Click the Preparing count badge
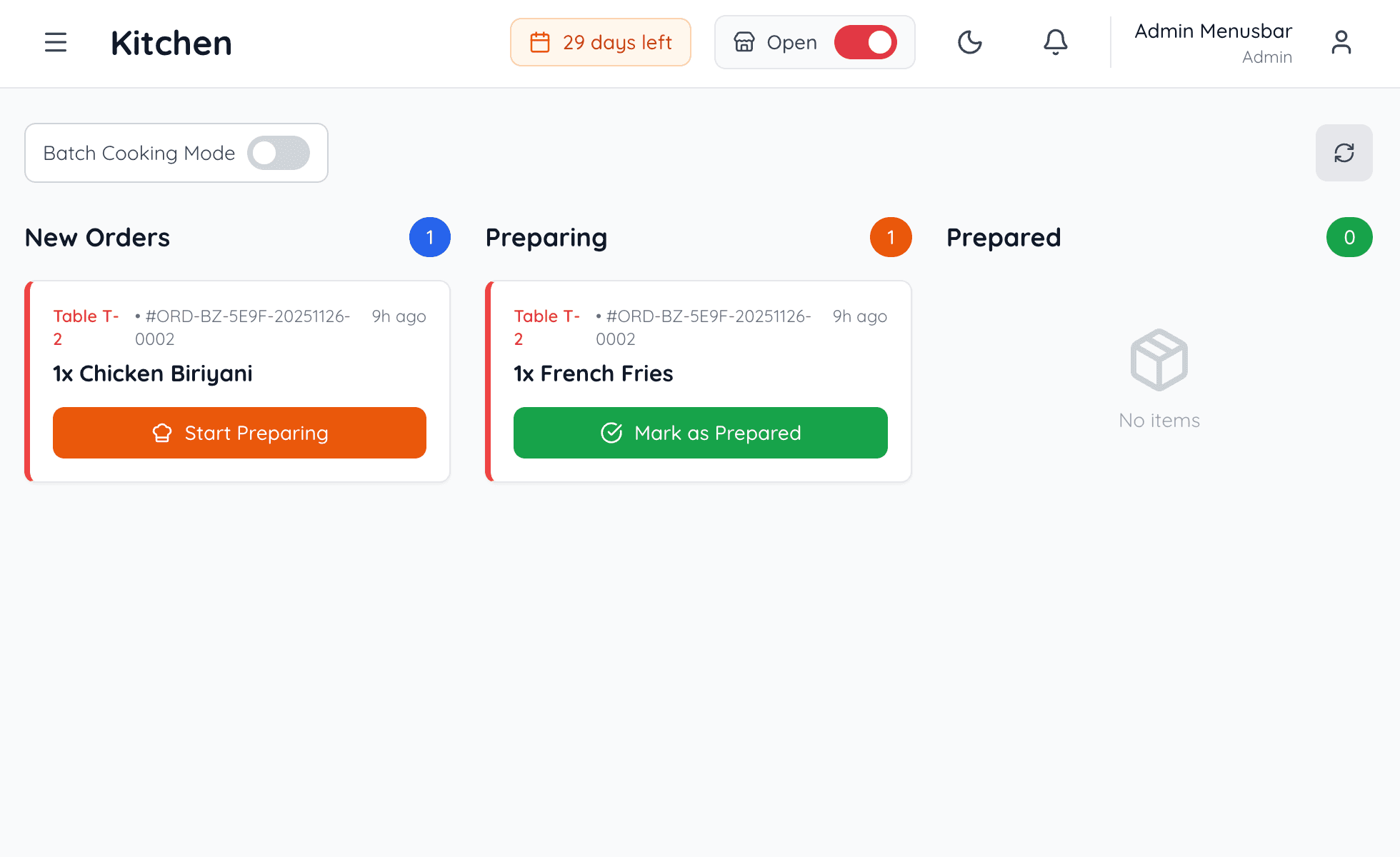1400x857 pixels. pyautogui.click(x=891, y=237)
